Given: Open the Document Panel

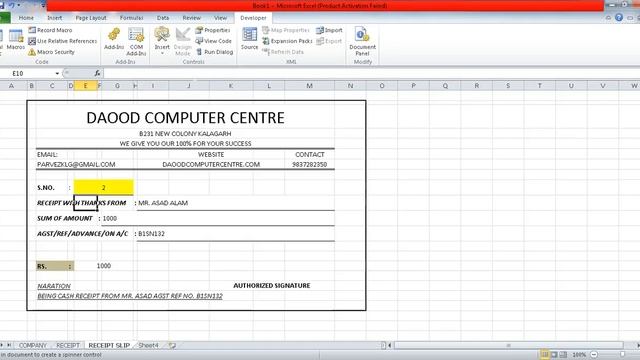Looking at the screenshot, I should (x=362, y=42).
